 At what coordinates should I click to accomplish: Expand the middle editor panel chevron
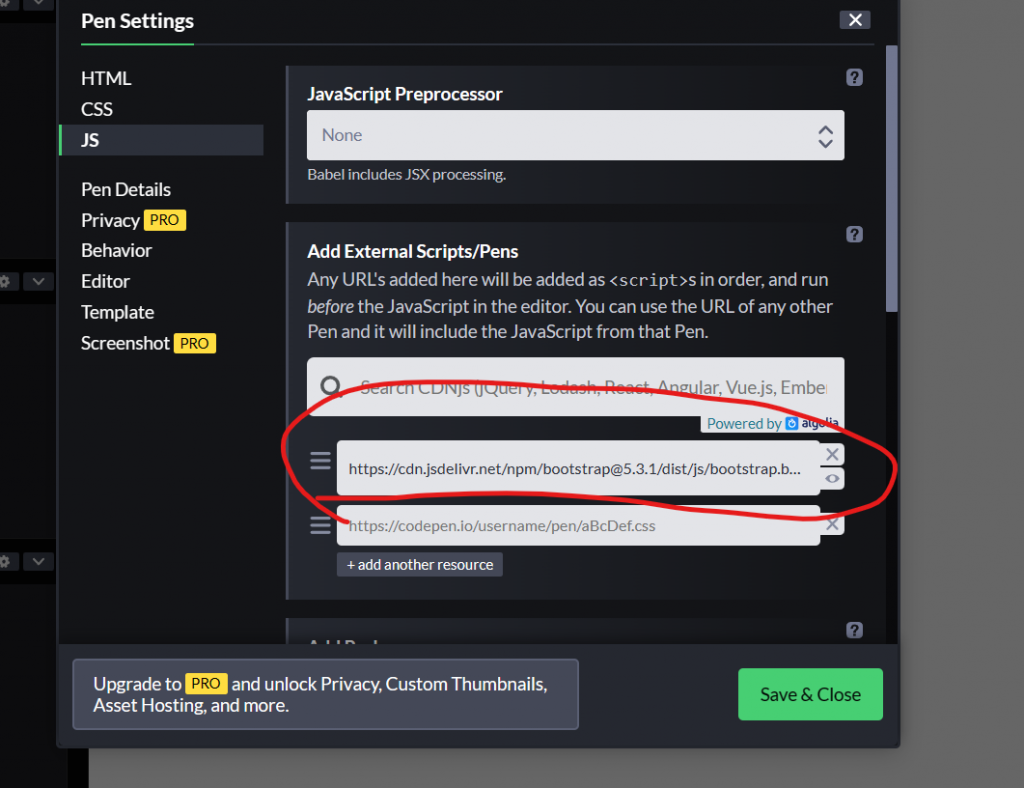[38, 281]
